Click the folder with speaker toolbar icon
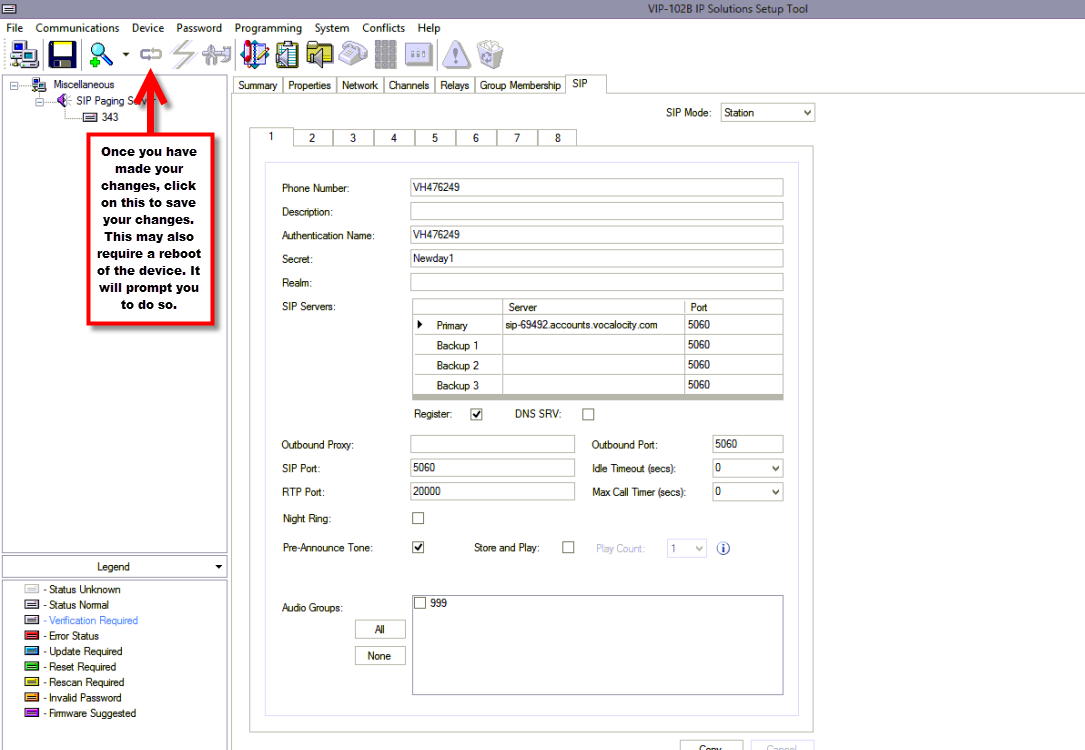1085x750 pixels. [x=320, y=54]
